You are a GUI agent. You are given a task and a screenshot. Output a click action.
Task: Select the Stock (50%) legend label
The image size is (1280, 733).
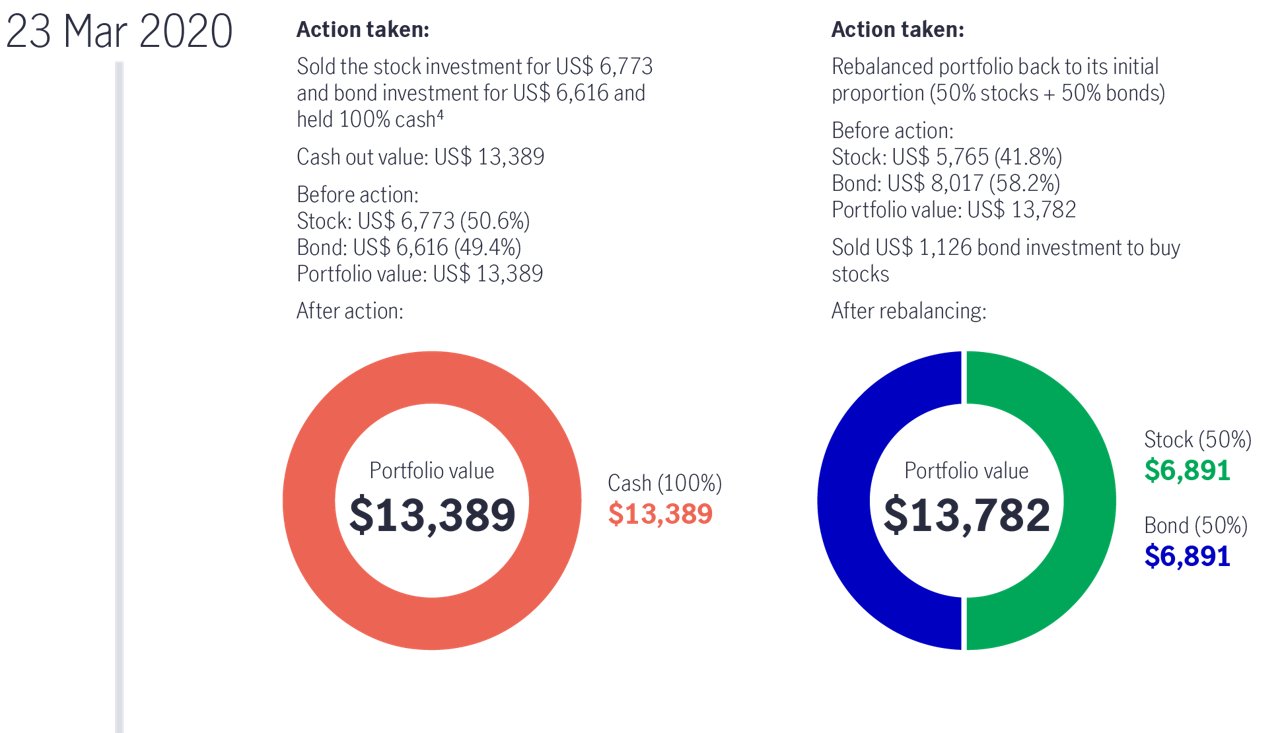click(1197, 440)
